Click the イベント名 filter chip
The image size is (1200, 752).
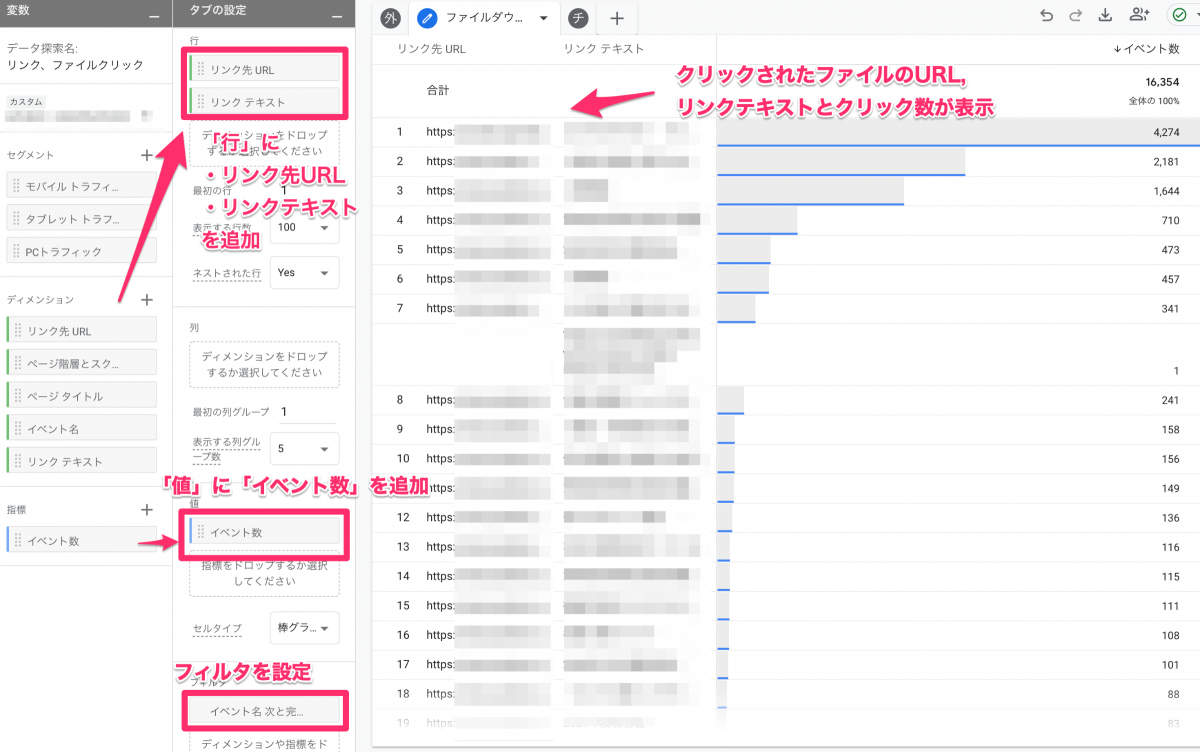click(x=264, y=711)
